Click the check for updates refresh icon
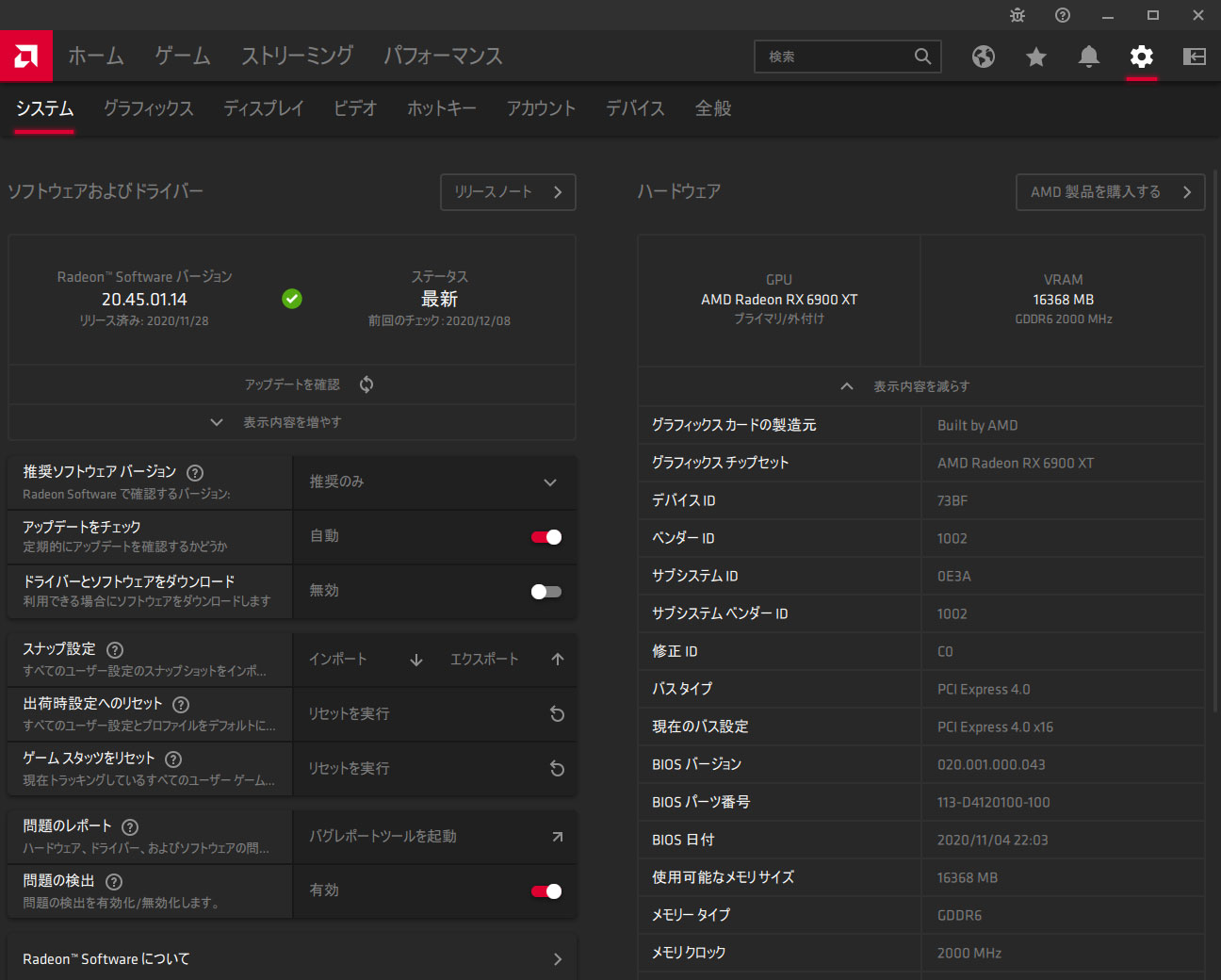 point(366,384)
